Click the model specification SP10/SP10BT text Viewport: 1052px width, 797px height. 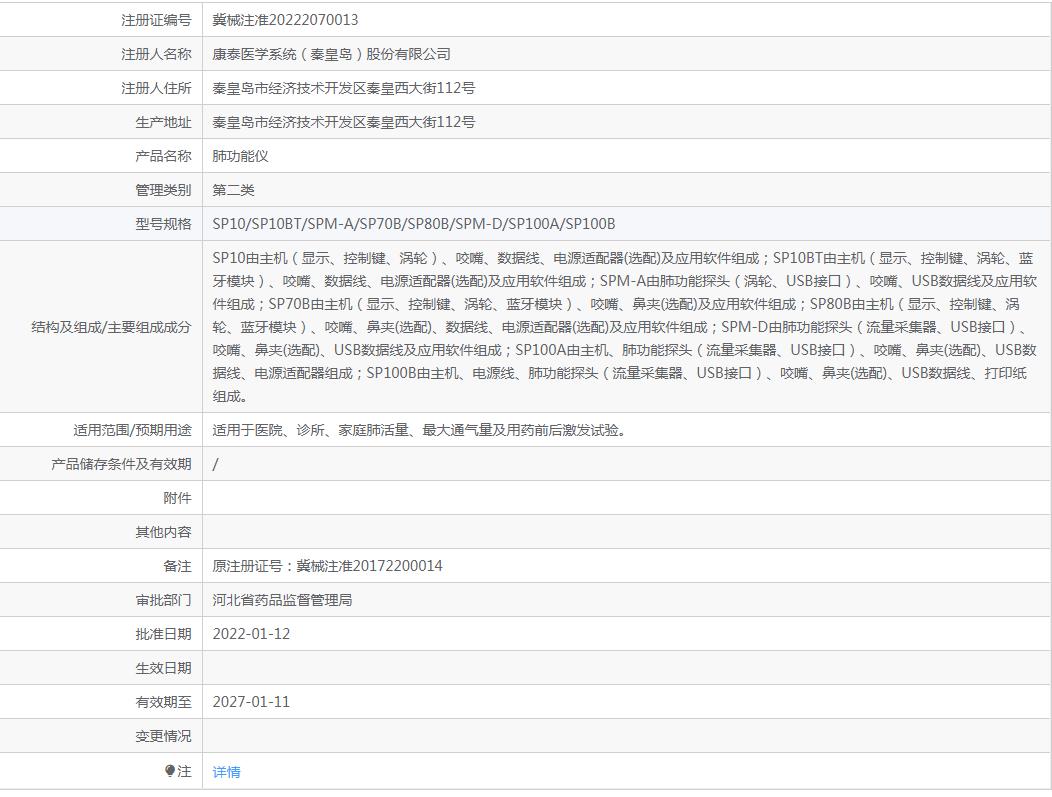413,224
